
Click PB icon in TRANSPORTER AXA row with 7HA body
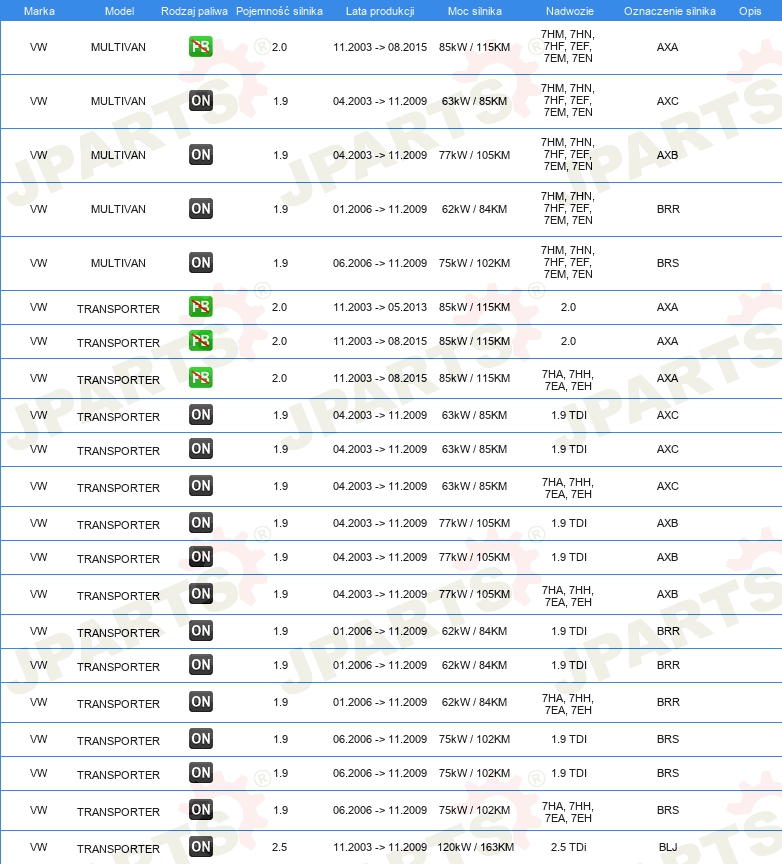click(201, 378)
